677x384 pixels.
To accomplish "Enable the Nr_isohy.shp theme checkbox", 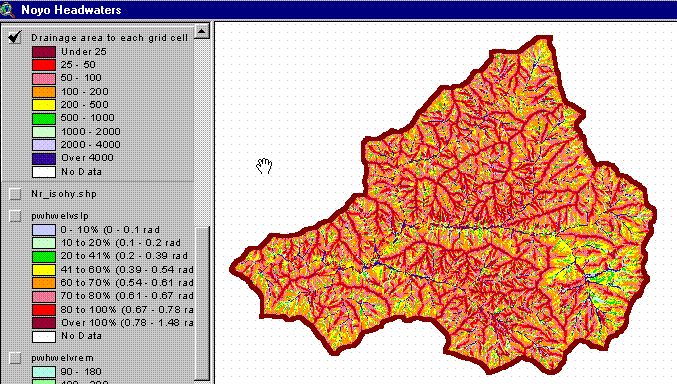I will [x=15, y=194].
